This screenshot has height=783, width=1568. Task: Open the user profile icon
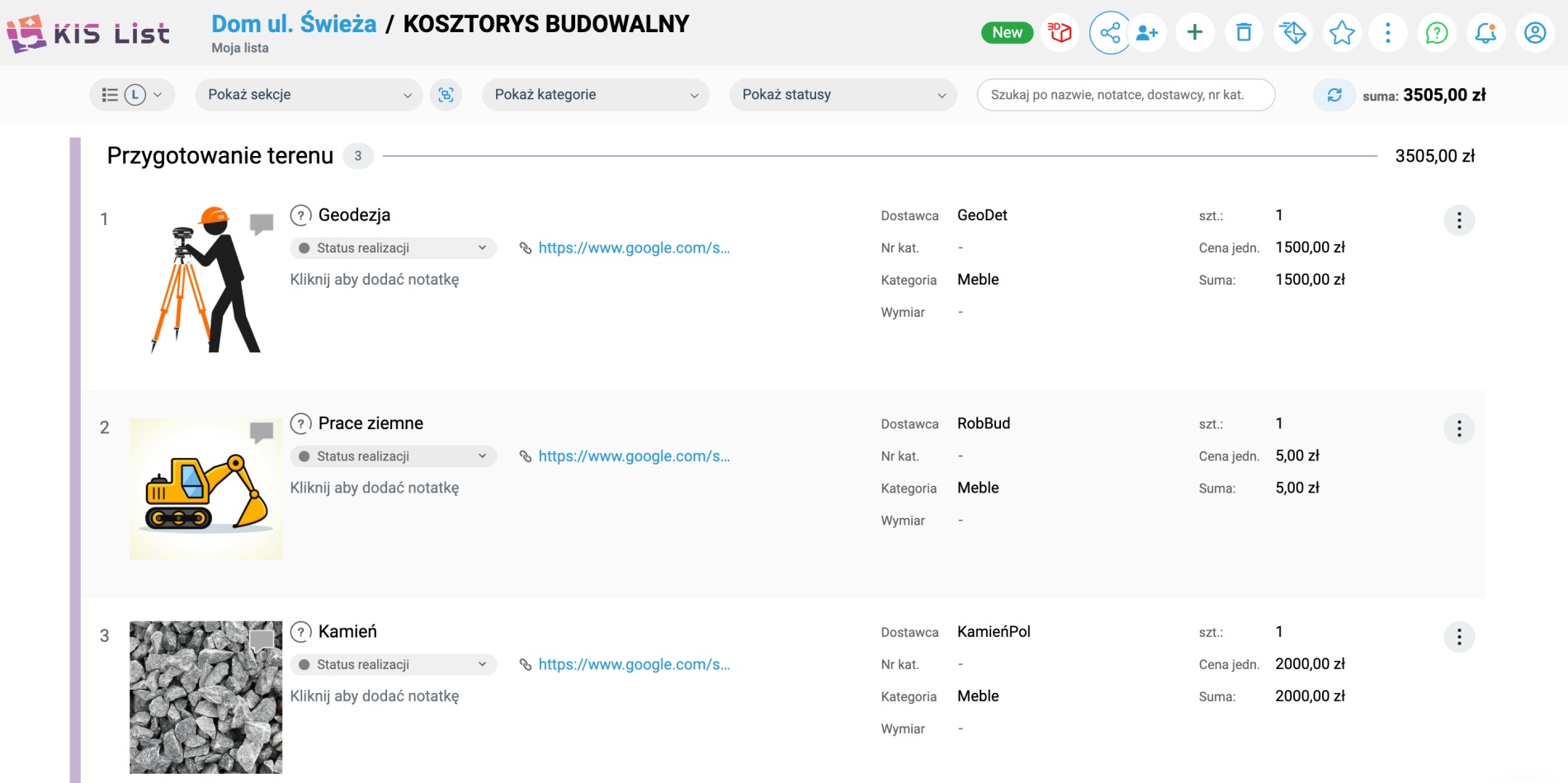pyautogui.click(x=1535, y=33)
